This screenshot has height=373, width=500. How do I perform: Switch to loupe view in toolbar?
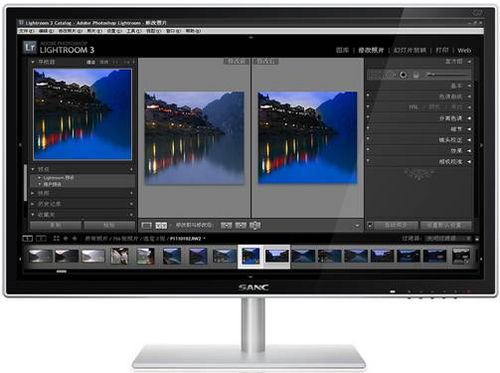tap(146, 226)
